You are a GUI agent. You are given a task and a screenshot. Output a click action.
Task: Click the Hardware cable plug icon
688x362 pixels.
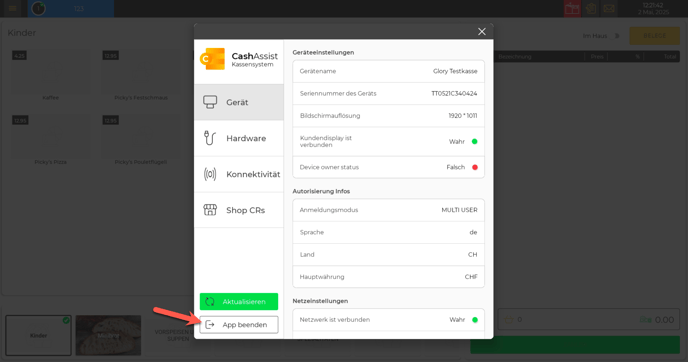tap(210, 138)
